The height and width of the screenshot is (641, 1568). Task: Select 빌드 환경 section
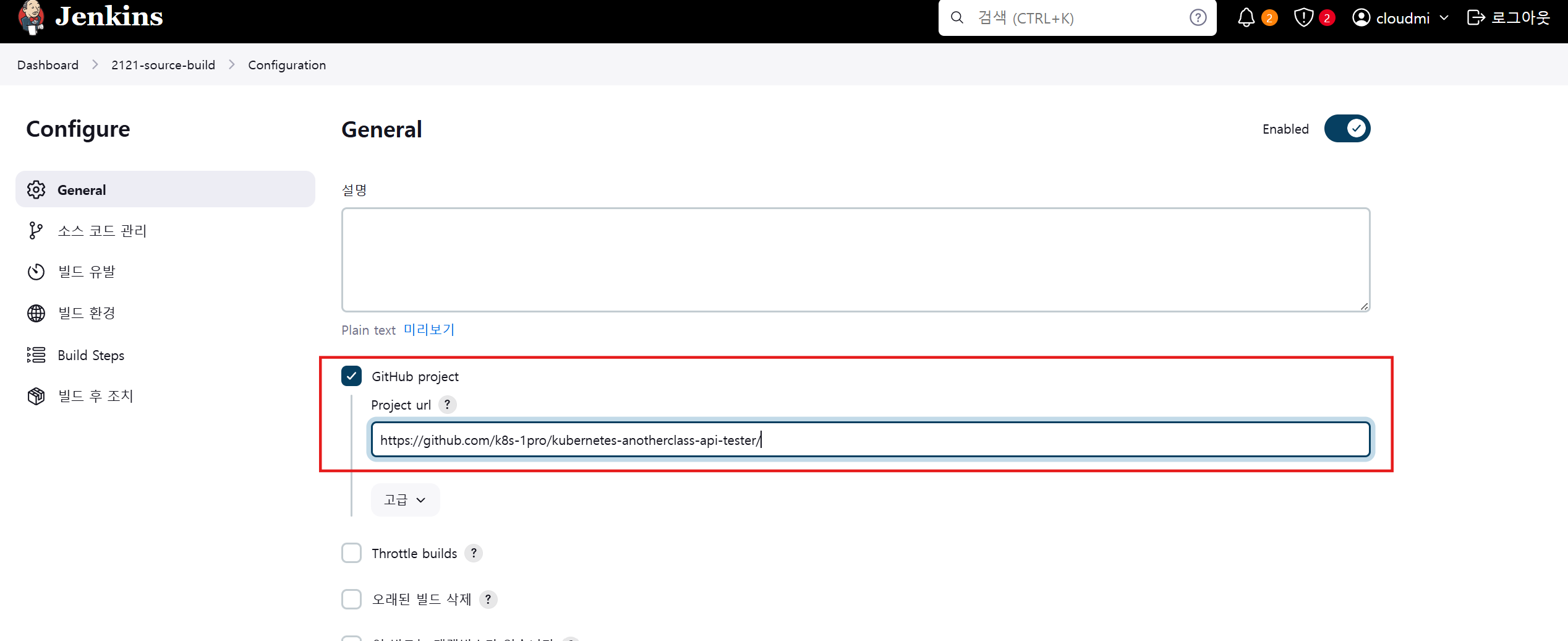click(165, 313)
